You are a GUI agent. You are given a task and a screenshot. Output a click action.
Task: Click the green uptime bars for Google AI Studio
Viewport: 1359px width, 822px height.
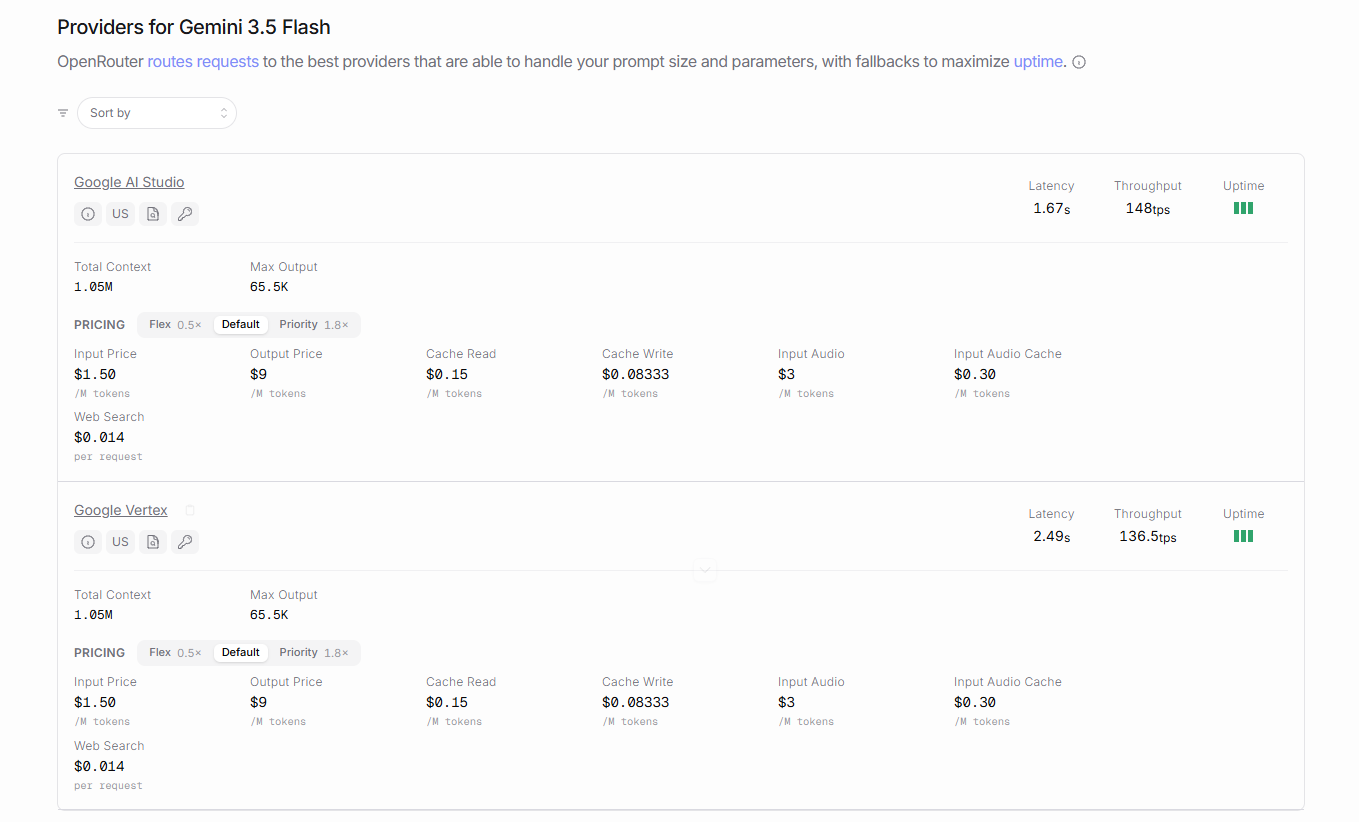pos(1243,208)
